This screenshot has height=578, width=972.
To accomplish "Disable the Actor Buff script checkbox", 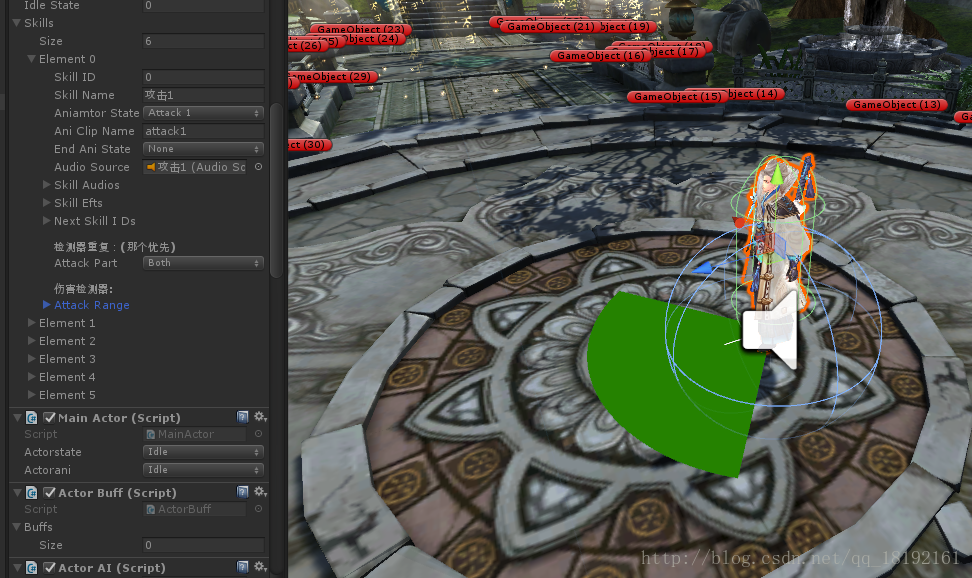I will pyautogui.click(x=50, y=492).
